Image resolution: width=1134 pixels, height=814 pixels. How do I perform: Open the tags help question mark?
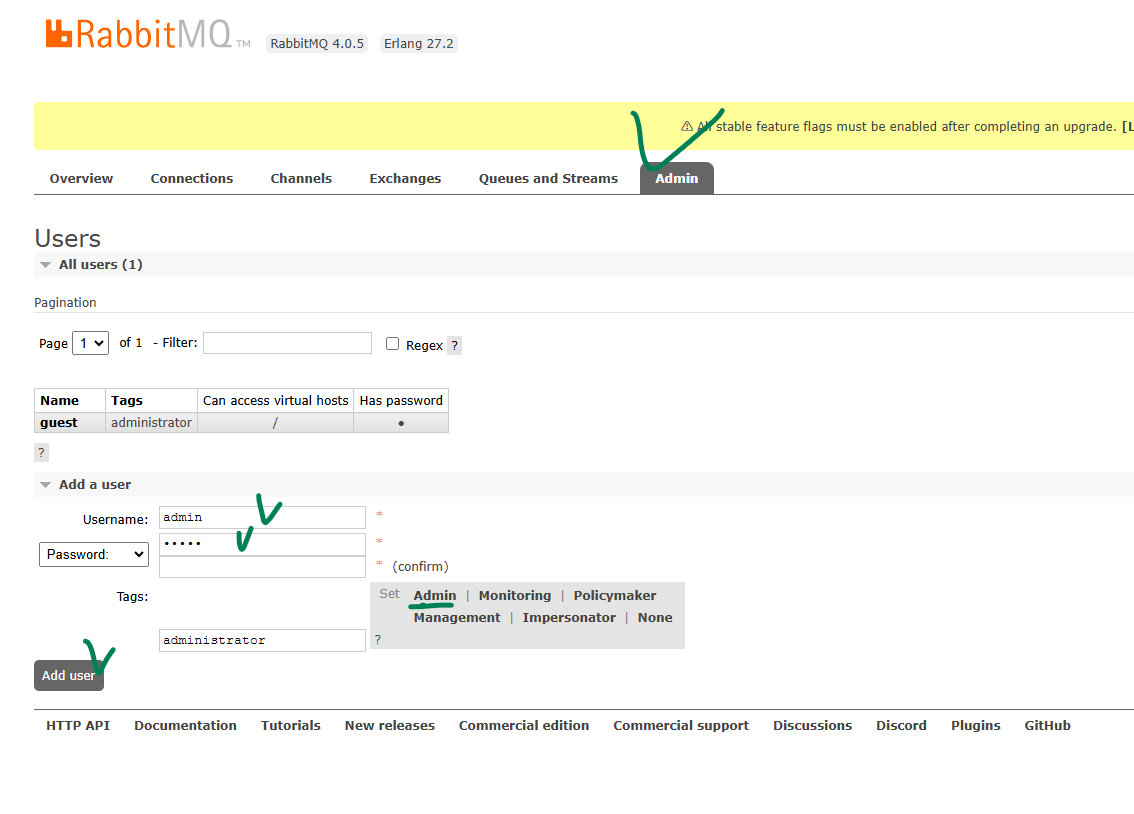coord(378,640)
